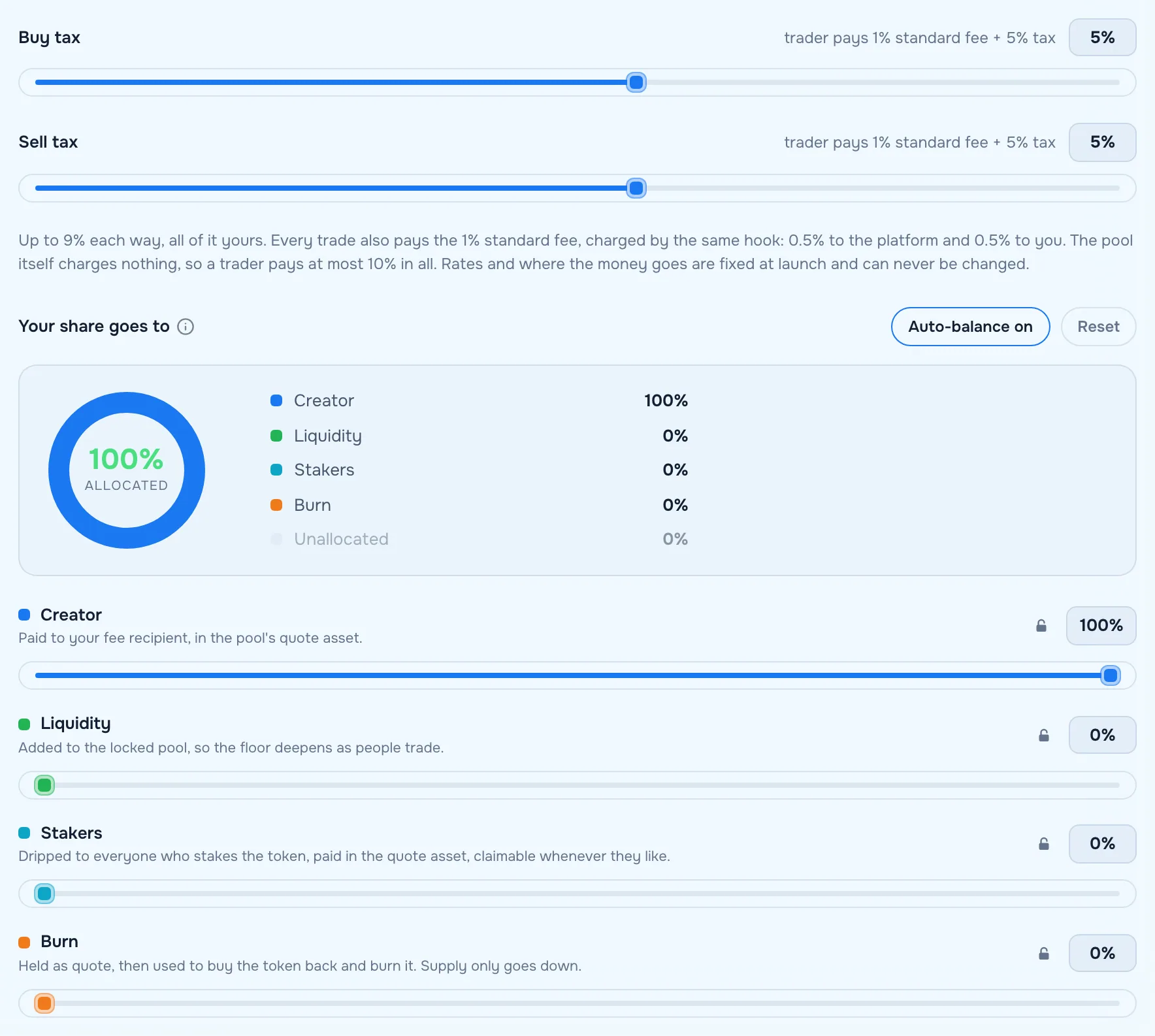Image resolution: width=1155 pixels, height=1036 pixels.
Task: Click the Buy tax slider handle
Action: coord(636,82)
